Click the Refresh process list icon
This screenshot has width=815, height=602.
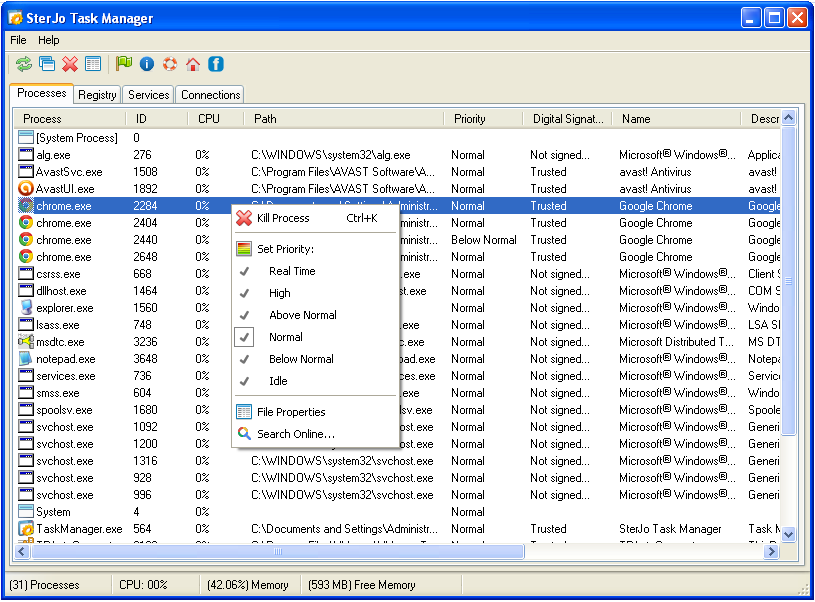[x=23, y=63]
